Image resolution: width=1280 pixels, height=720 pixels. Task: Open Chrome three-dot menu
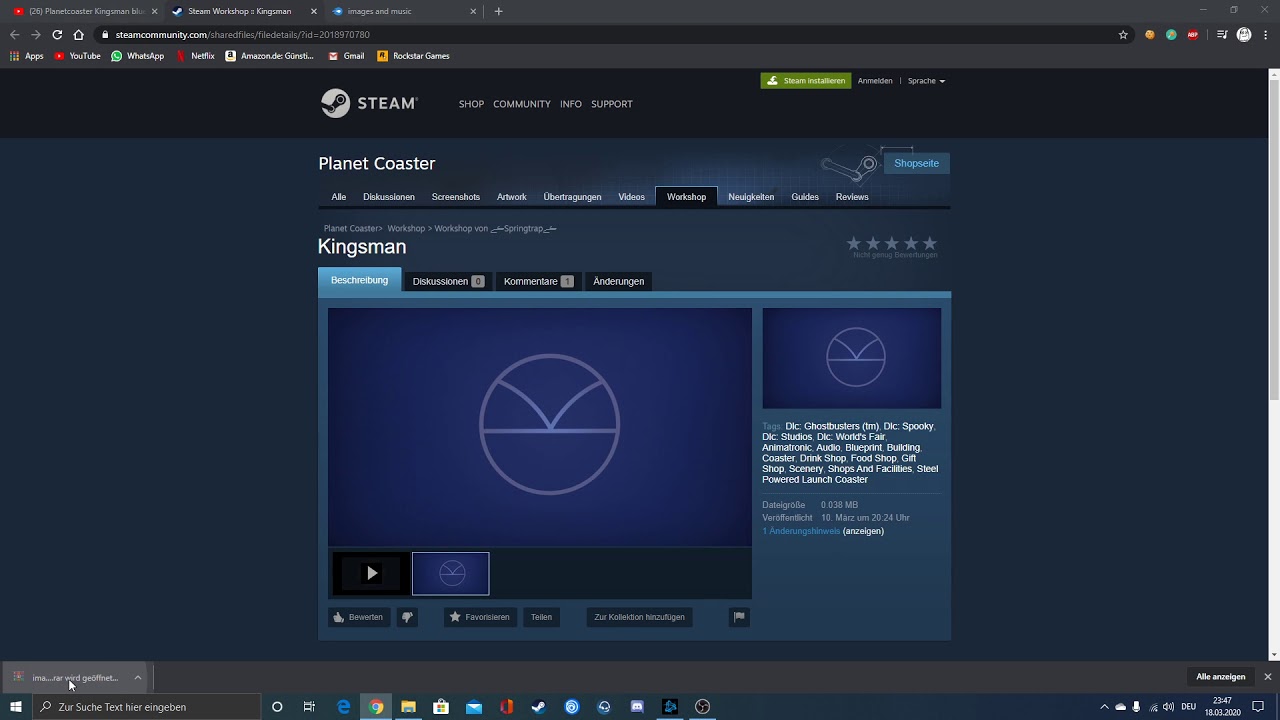point(1265,35)
